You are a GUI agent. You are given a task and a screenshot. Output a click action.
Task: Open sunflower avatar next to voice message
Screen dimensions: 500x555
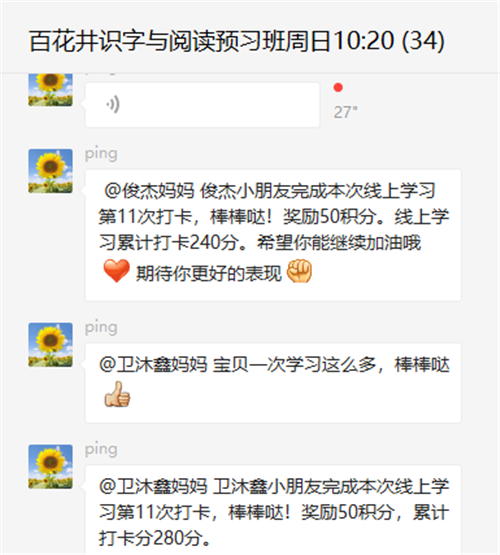click(x=50, y=90)
